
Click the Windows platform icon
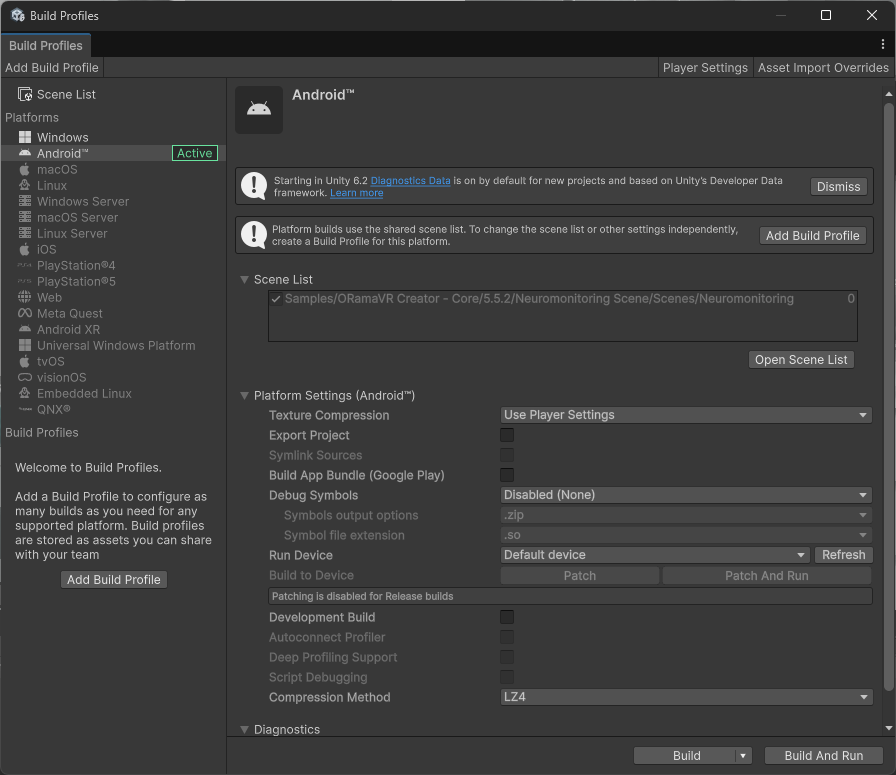pyautogui.click(x=25, y=137)
